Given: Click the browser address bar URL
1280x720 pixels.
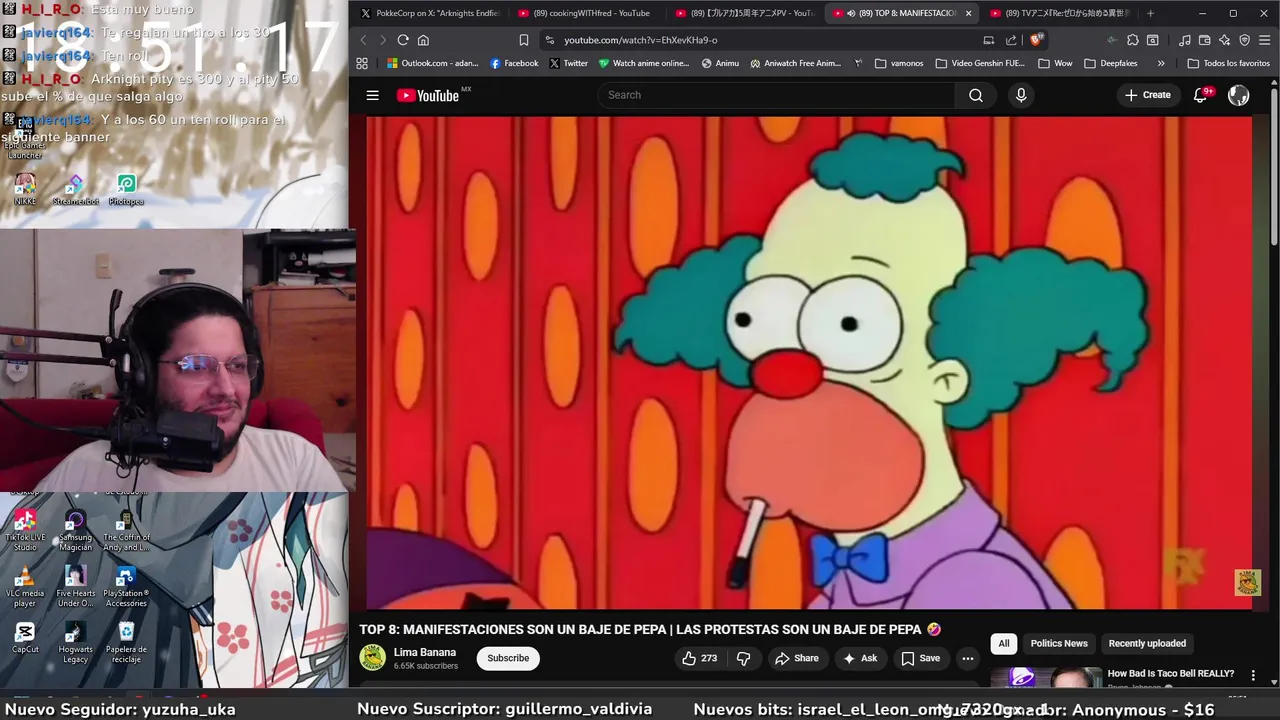Looking at the screenshot, I should point(640,40).
